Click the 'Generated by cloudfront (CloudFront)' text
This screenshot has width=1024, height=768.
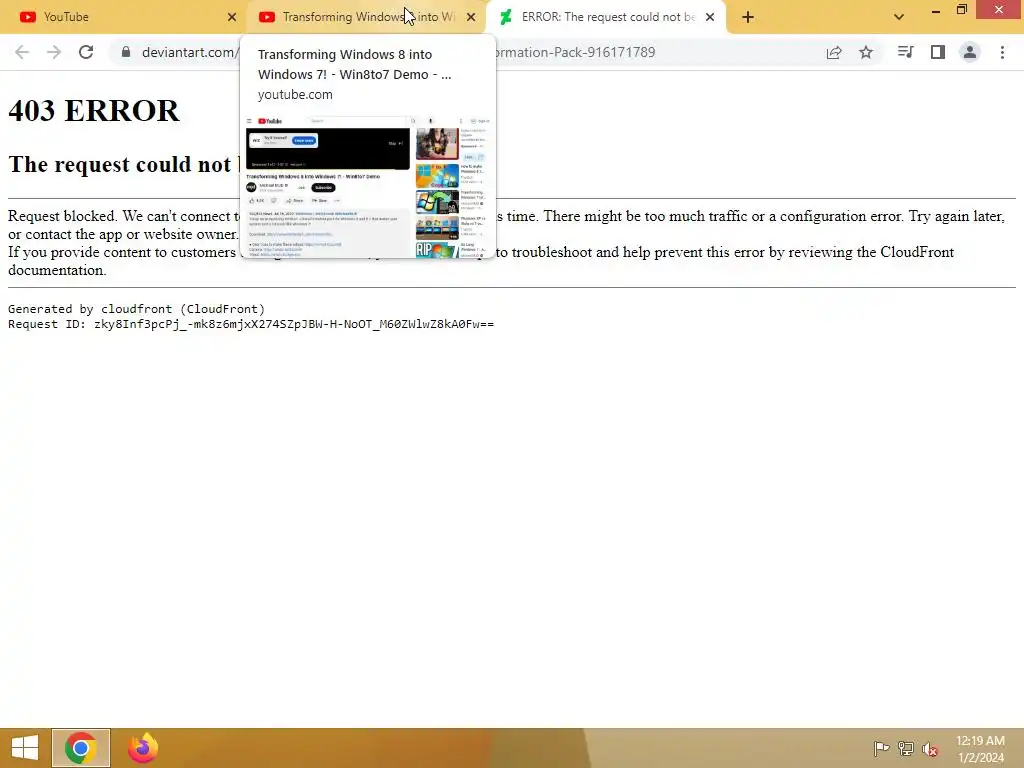pyautogui.click(x=136, y=309)
